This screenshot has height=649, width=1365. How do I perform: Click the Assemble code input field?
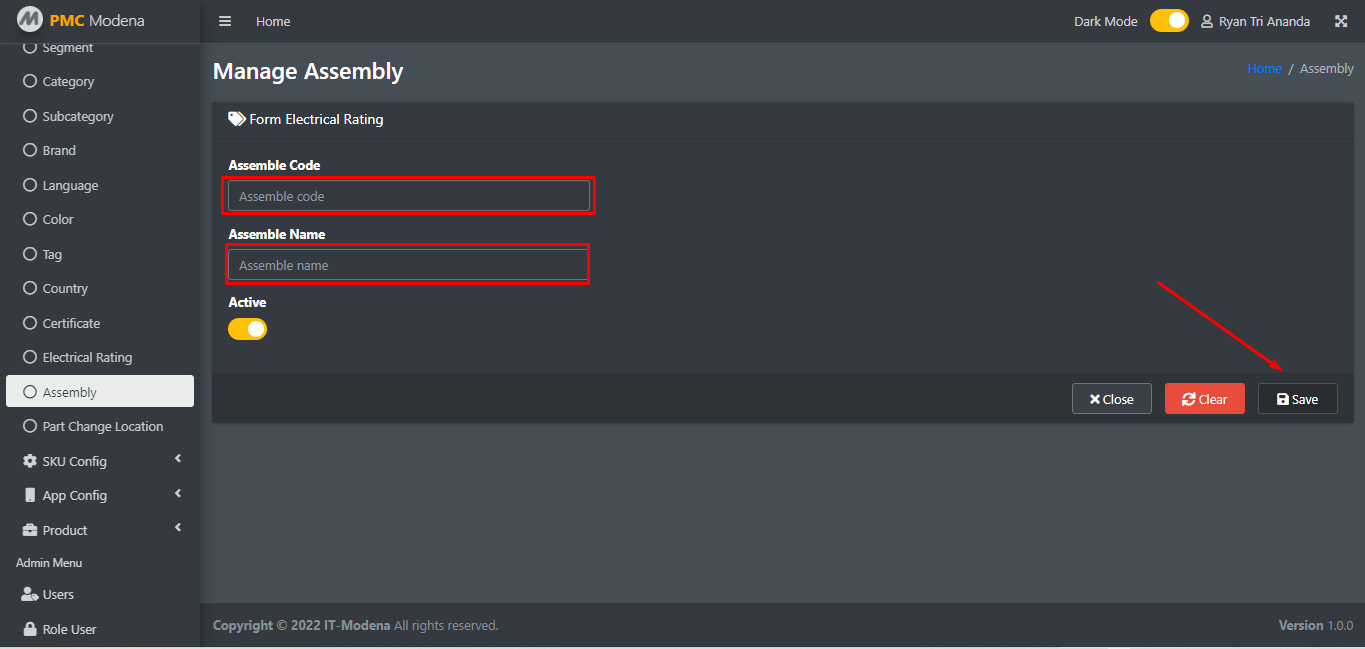[x=409, y=196]
